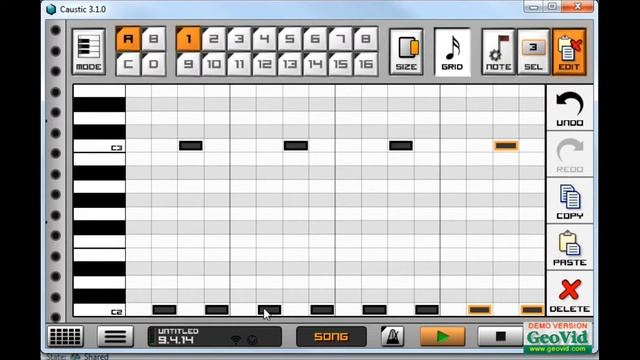Toggle the metronome
Viewport: 640px width, 360px height.
coord(392,336)
